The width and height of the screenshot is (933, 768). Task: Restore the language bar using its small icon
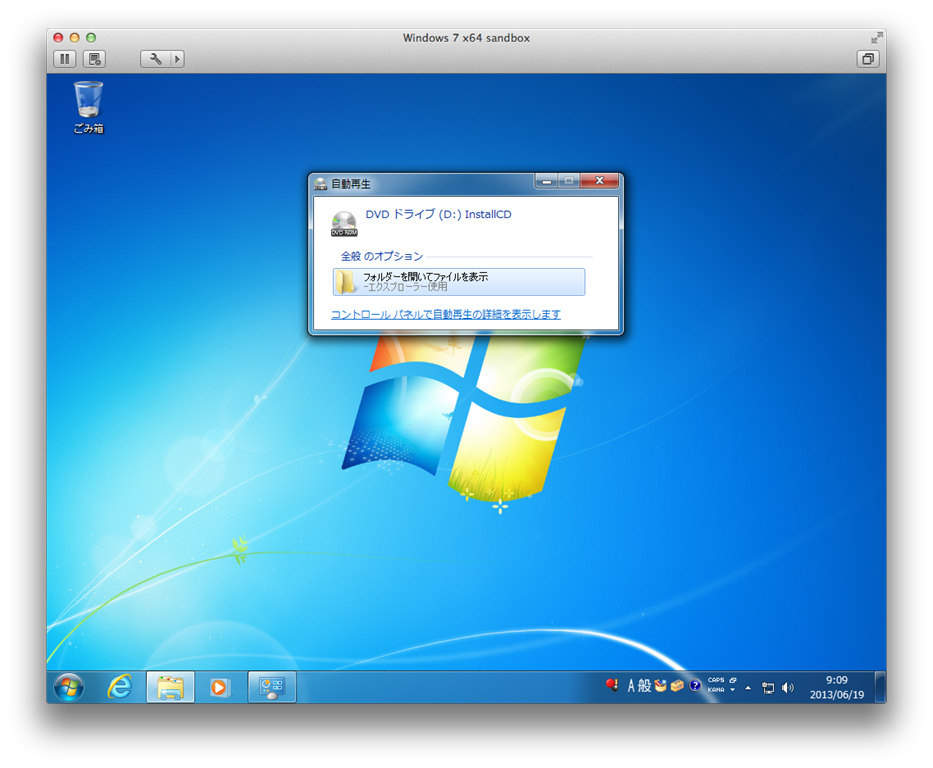[733, 680]
